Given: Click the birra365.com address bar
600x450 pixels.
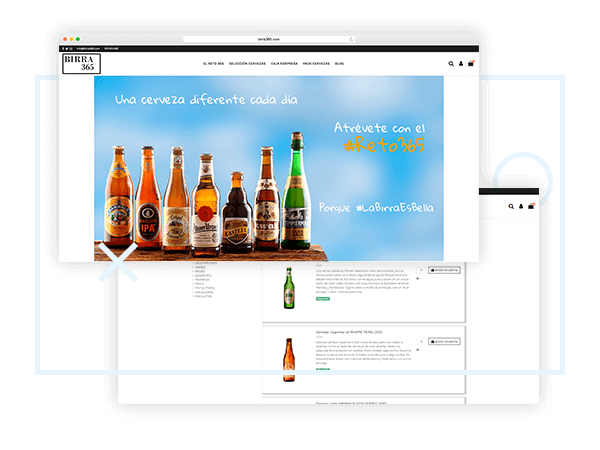Looking at the screenshot, I should click(269, 39).
